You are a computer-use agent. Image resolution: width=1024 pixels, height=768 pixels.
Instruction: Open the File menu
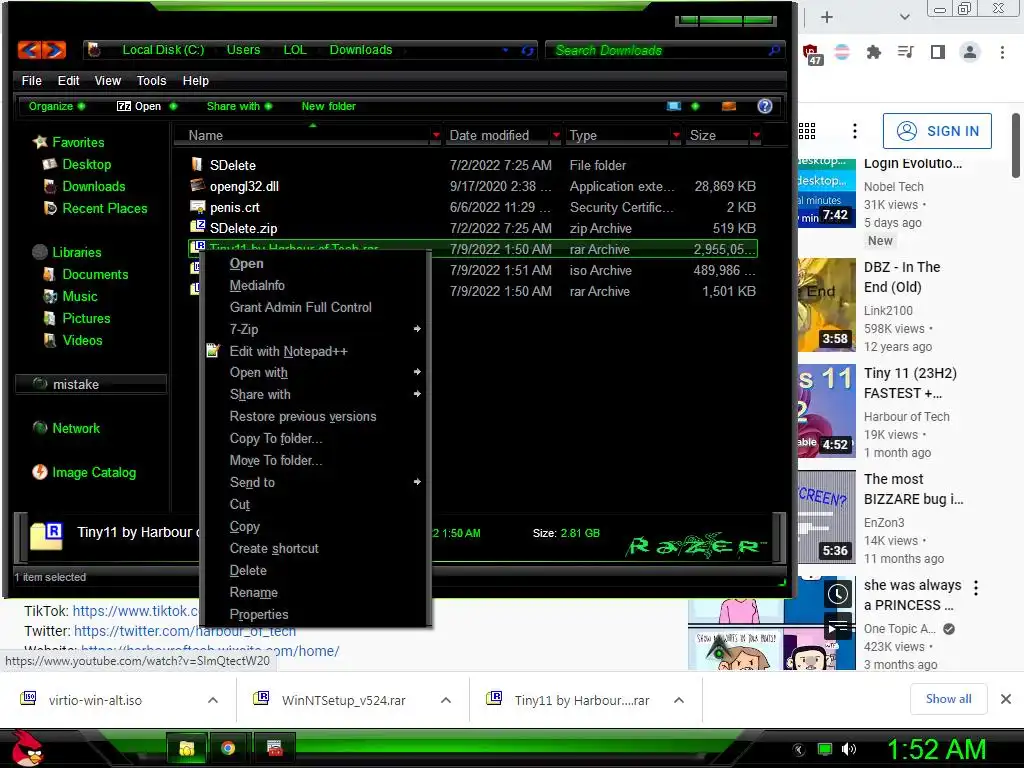click(31, 80)
